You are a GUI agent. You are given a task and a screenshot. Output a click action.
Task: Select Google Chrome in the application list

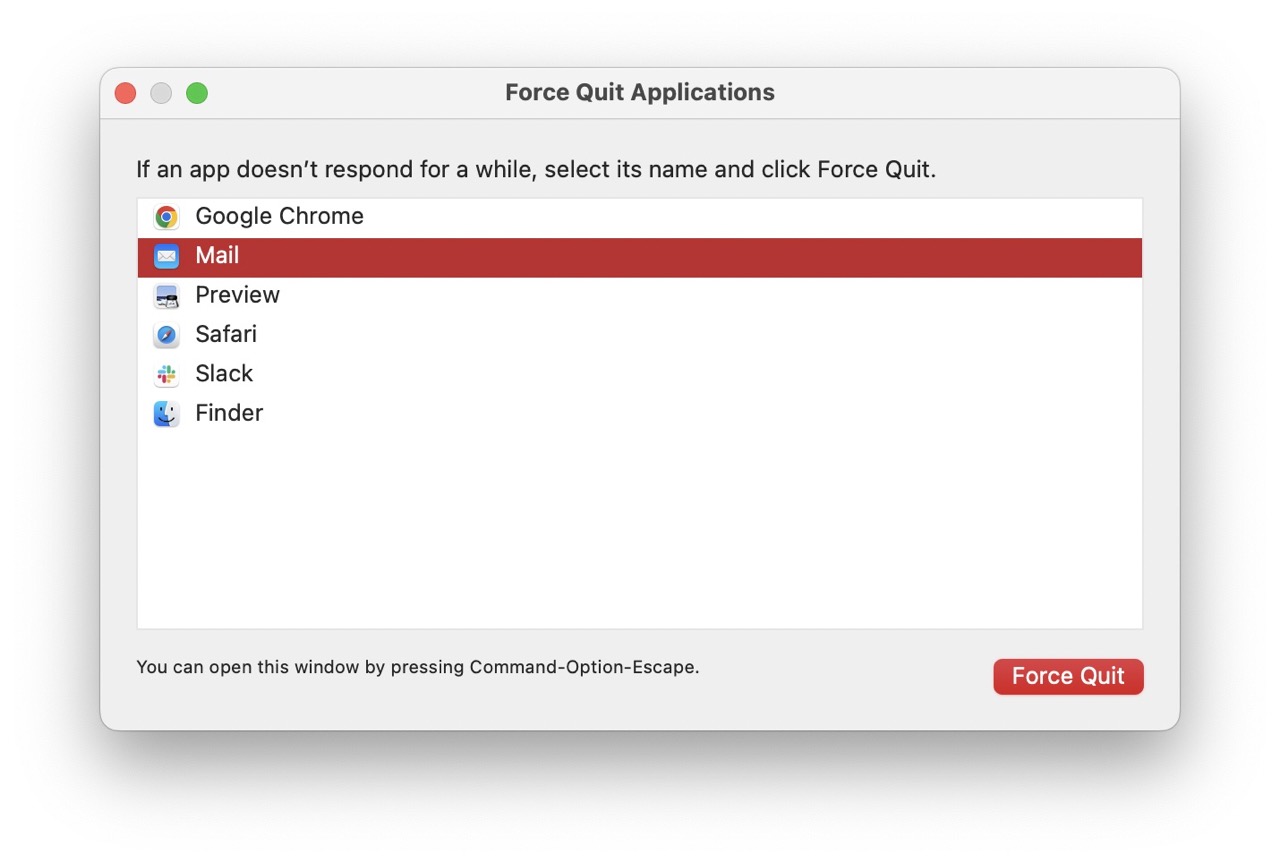pyautogui.click(x=279, y=216)
